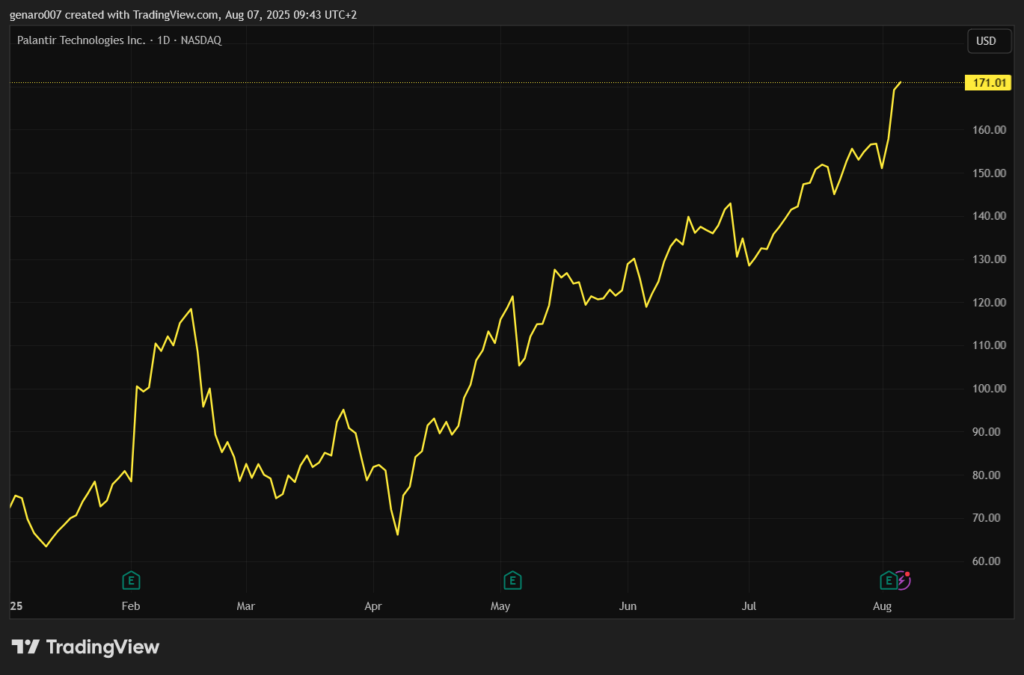The height and width of the screenshot is (675, 1024).
Task: Open the purple lightning news flash icon
Action: [x=903, y=579]
